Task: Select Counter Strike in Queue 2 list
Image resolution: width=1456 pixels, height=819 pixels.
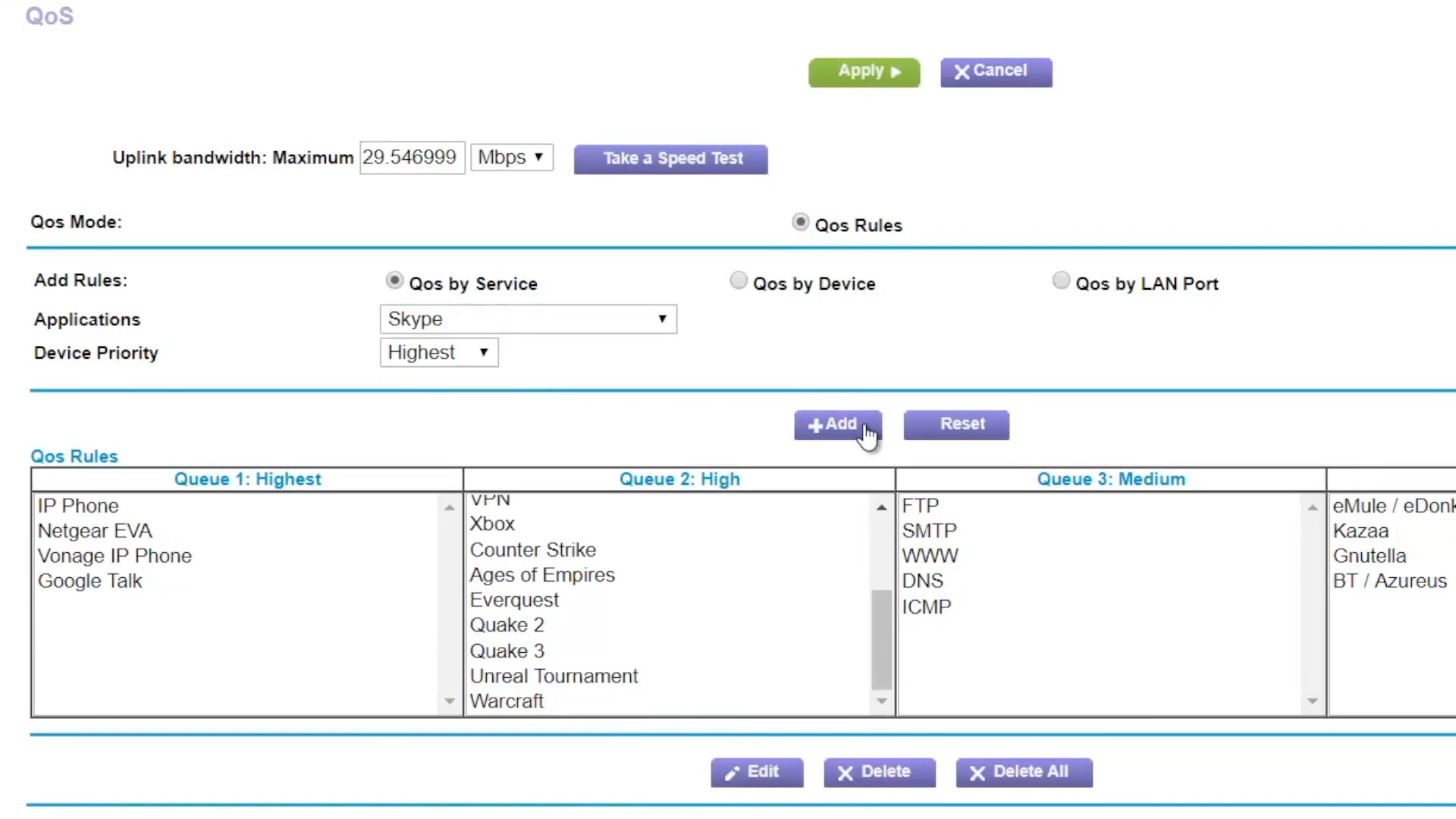Action: (x=532, y=550)
